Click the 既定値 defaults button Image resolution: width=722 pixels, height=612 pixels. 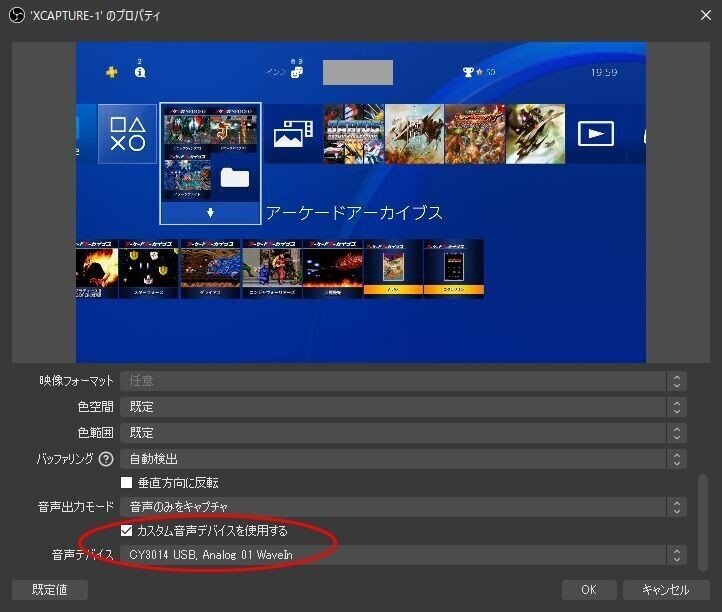(x=50, y=590)
